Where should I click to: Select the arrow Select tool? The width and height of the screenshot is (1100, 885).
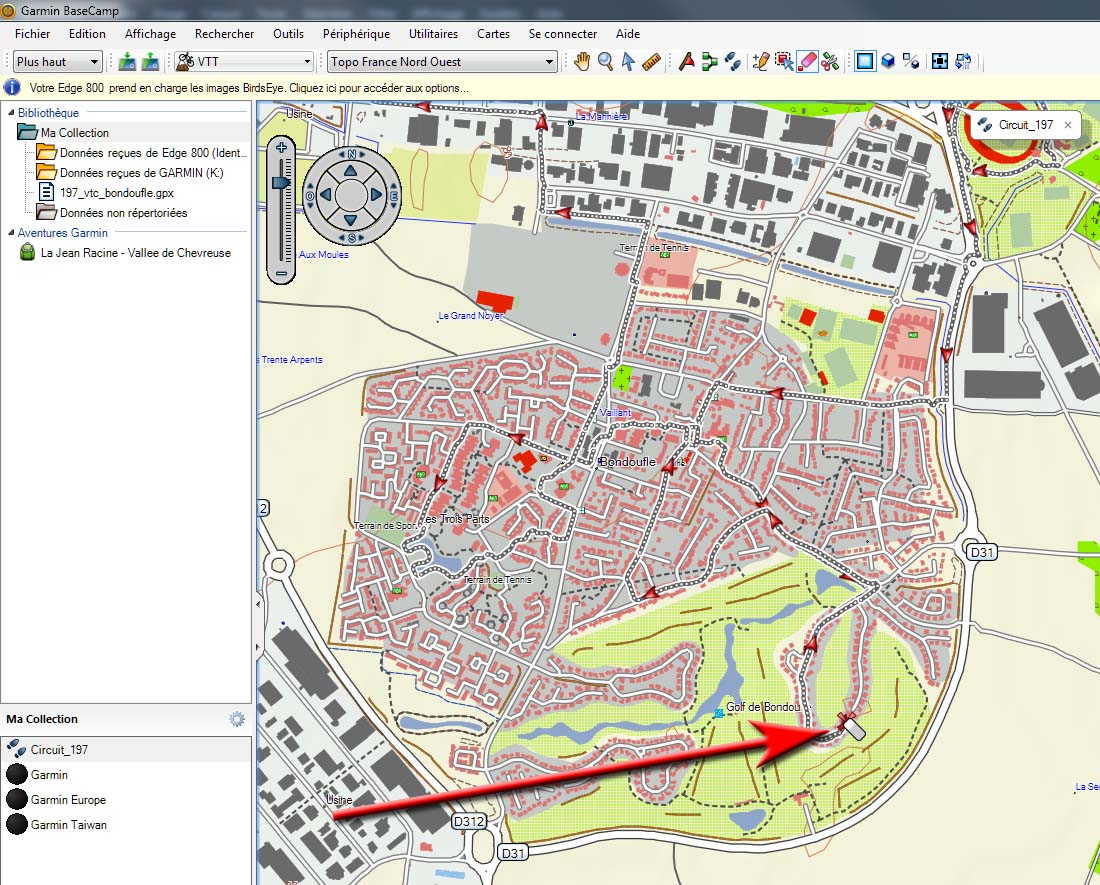pos(629,62)
